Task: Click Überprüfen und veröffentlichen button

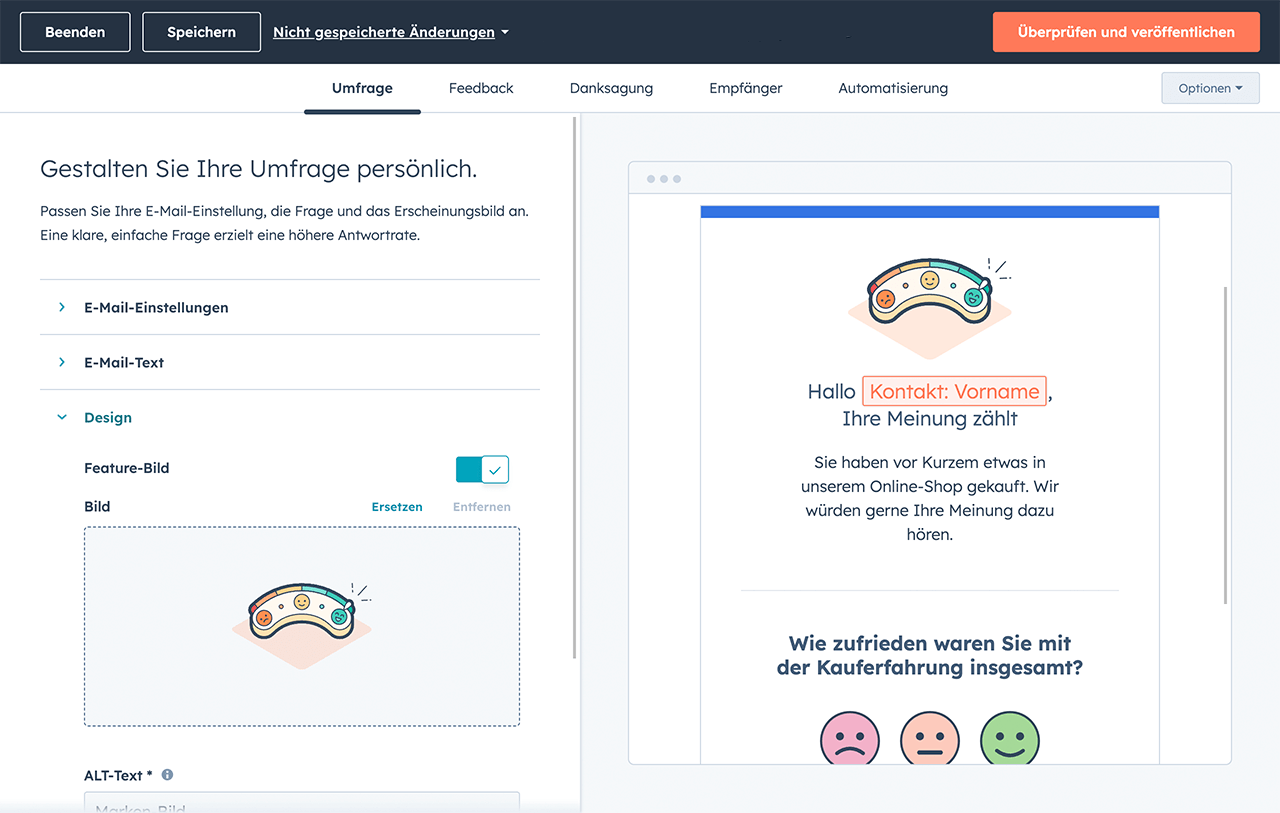Action: pos(1126,32)
